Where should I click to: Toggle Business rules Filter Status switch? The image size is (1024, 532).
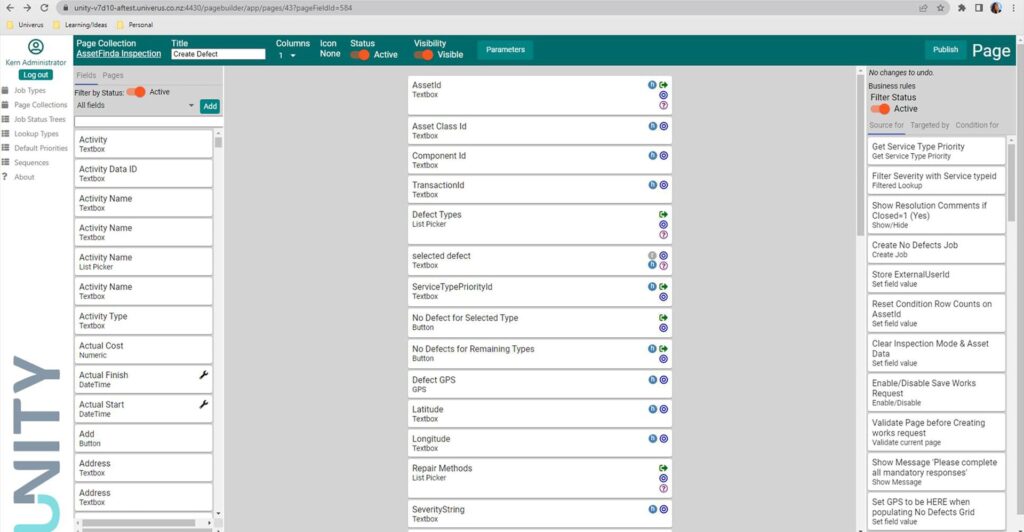click(880, 109)
